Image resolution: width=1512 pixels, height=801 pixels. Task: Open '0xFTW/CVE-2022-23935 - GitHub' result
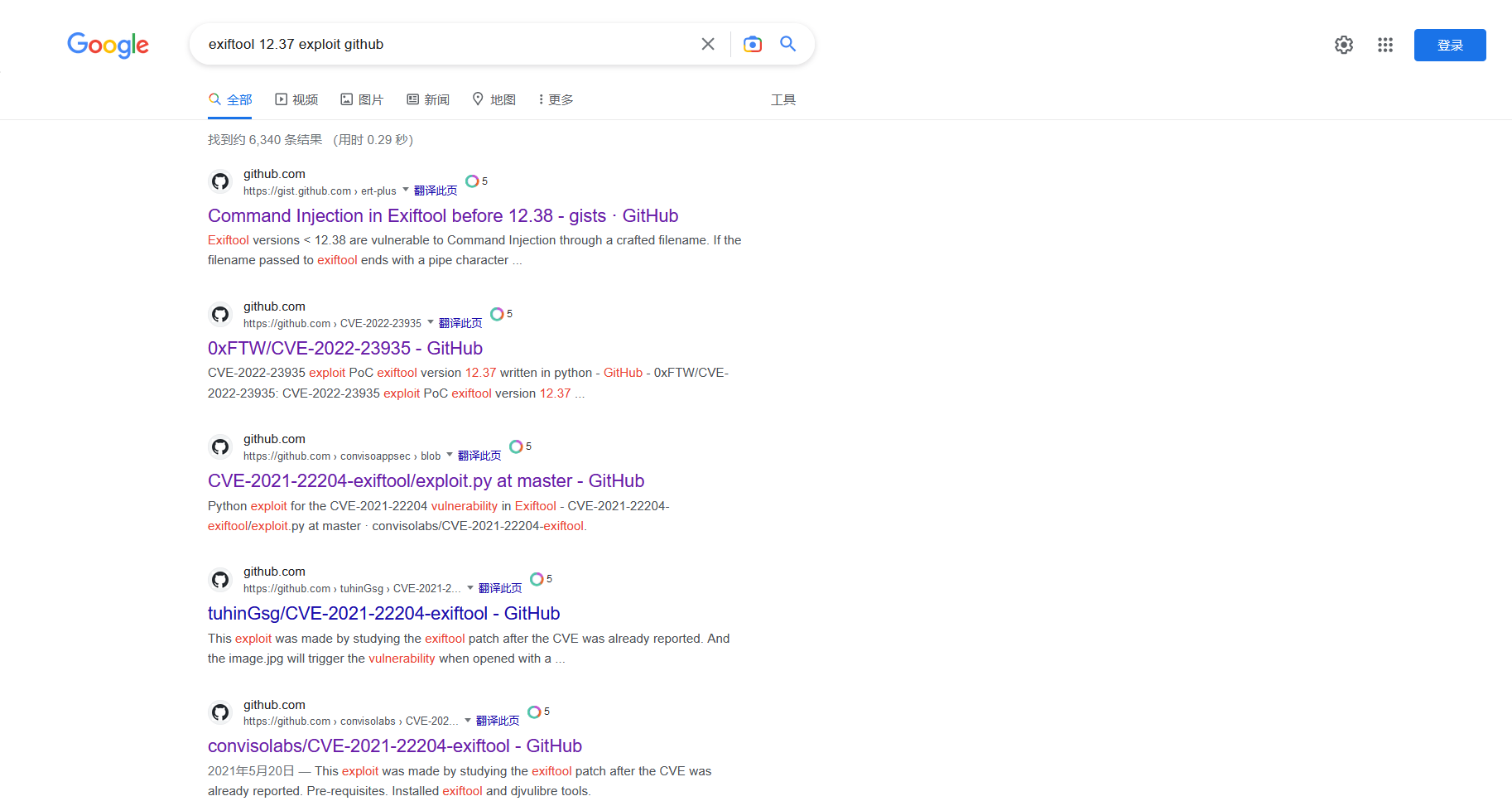[x=345, y=348]
